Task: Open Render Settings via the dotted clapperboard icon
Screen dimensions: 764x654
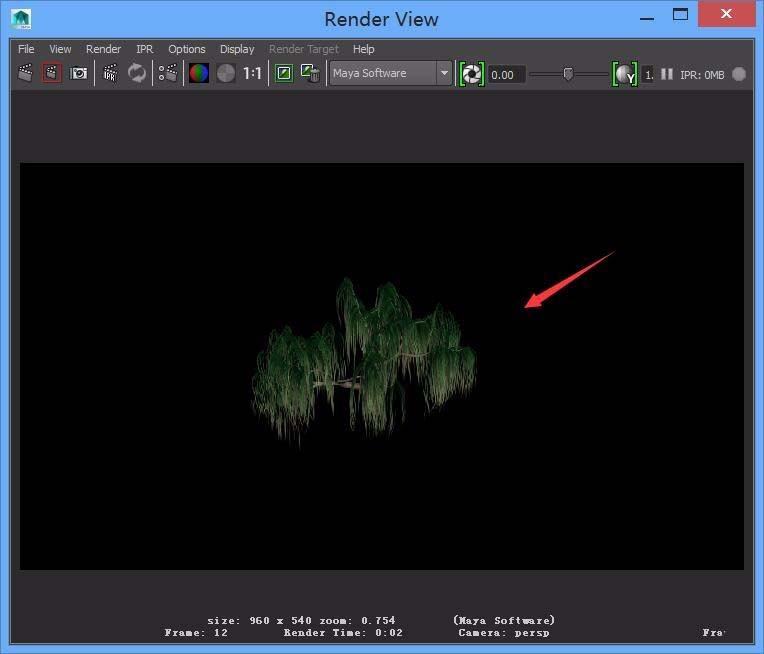Action: point(168,74)
